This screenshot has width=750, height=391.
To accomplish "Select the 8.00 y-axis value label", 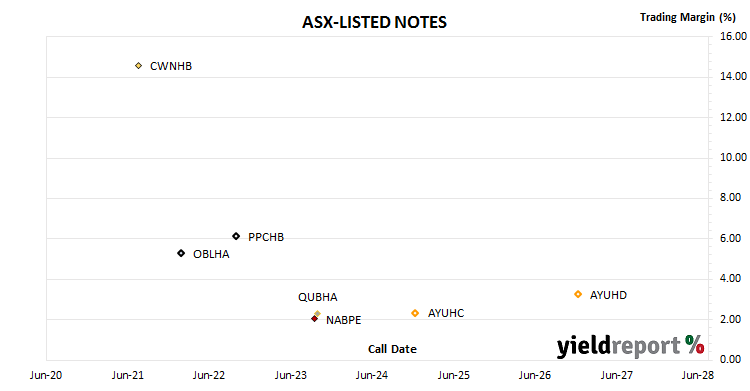I will 730,197.
